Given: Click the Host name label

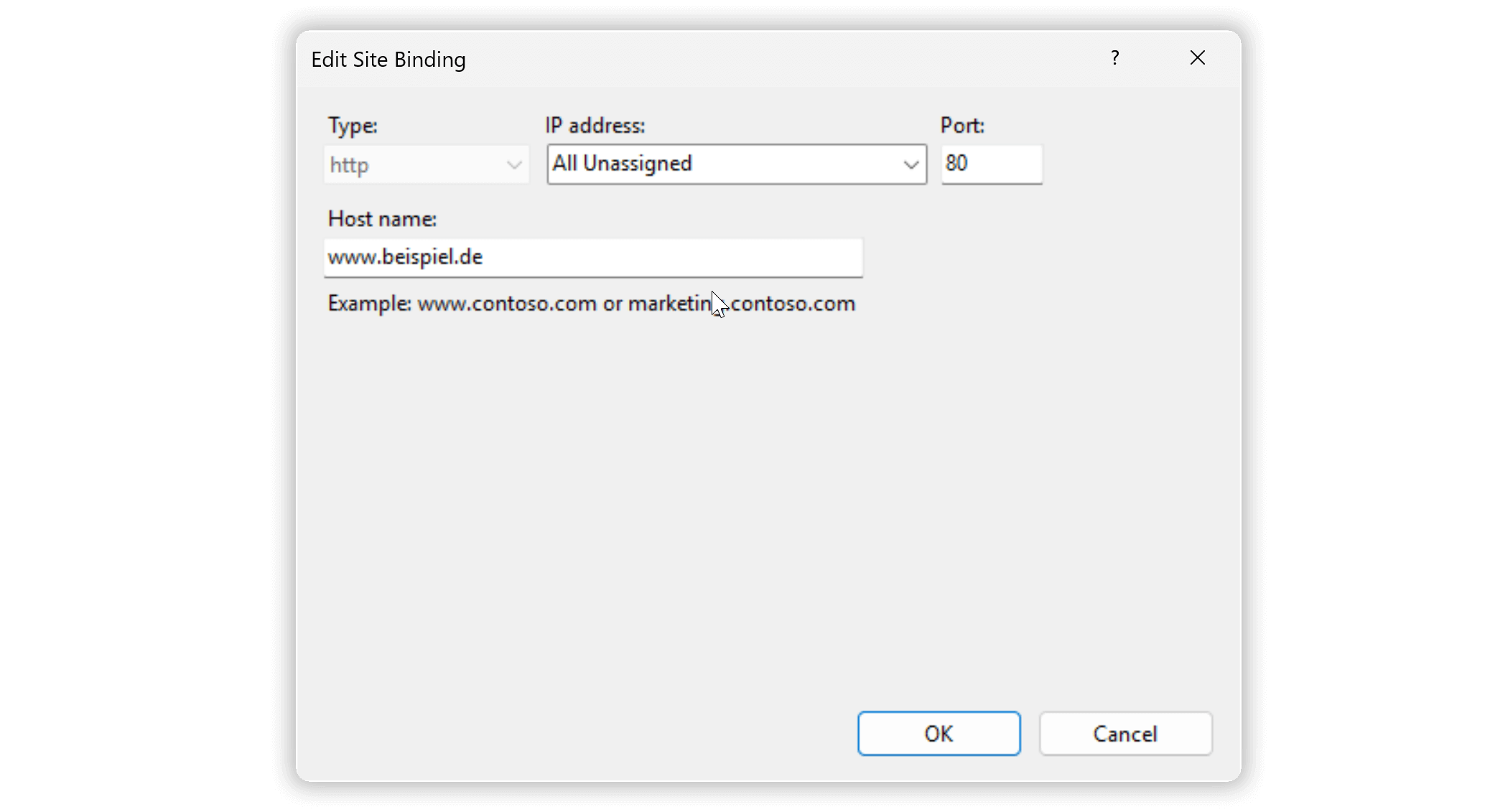Looking at the screenshot, I should point(381,218).
